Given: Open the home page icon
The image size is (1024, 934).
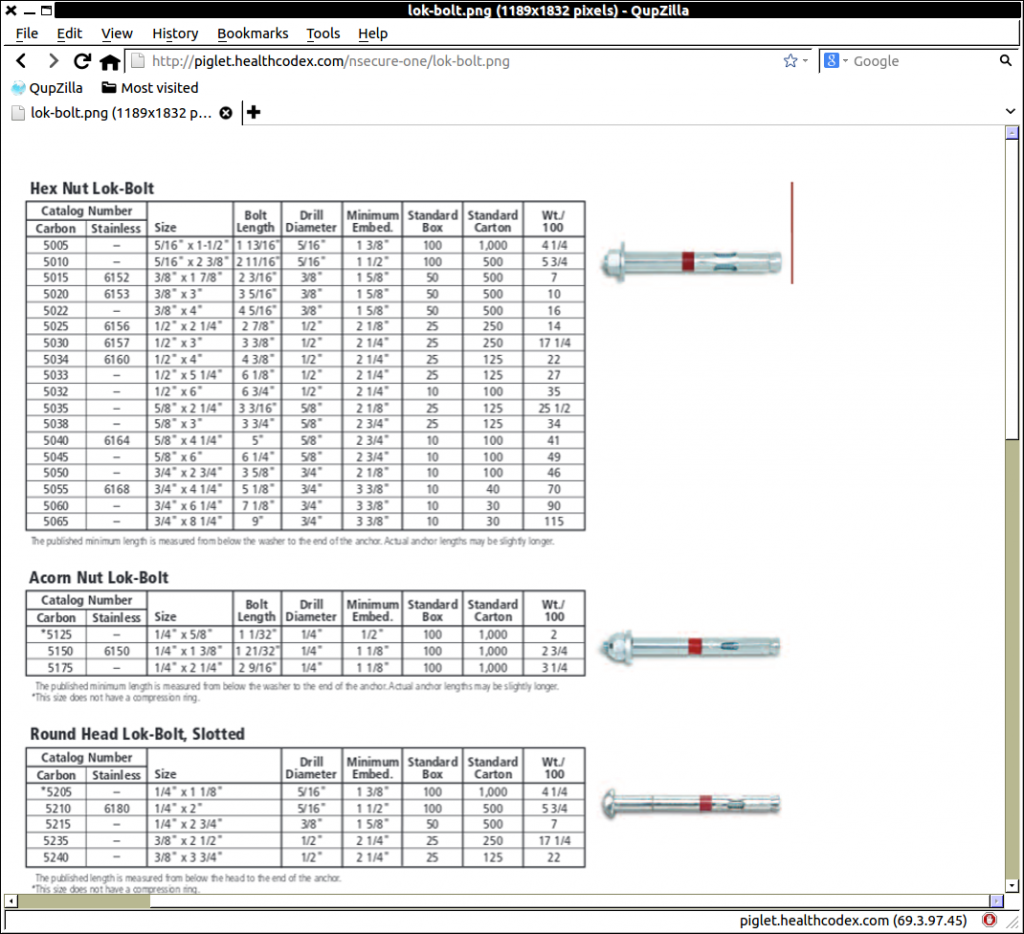Looking at the screenshot, I should [110, 61].
